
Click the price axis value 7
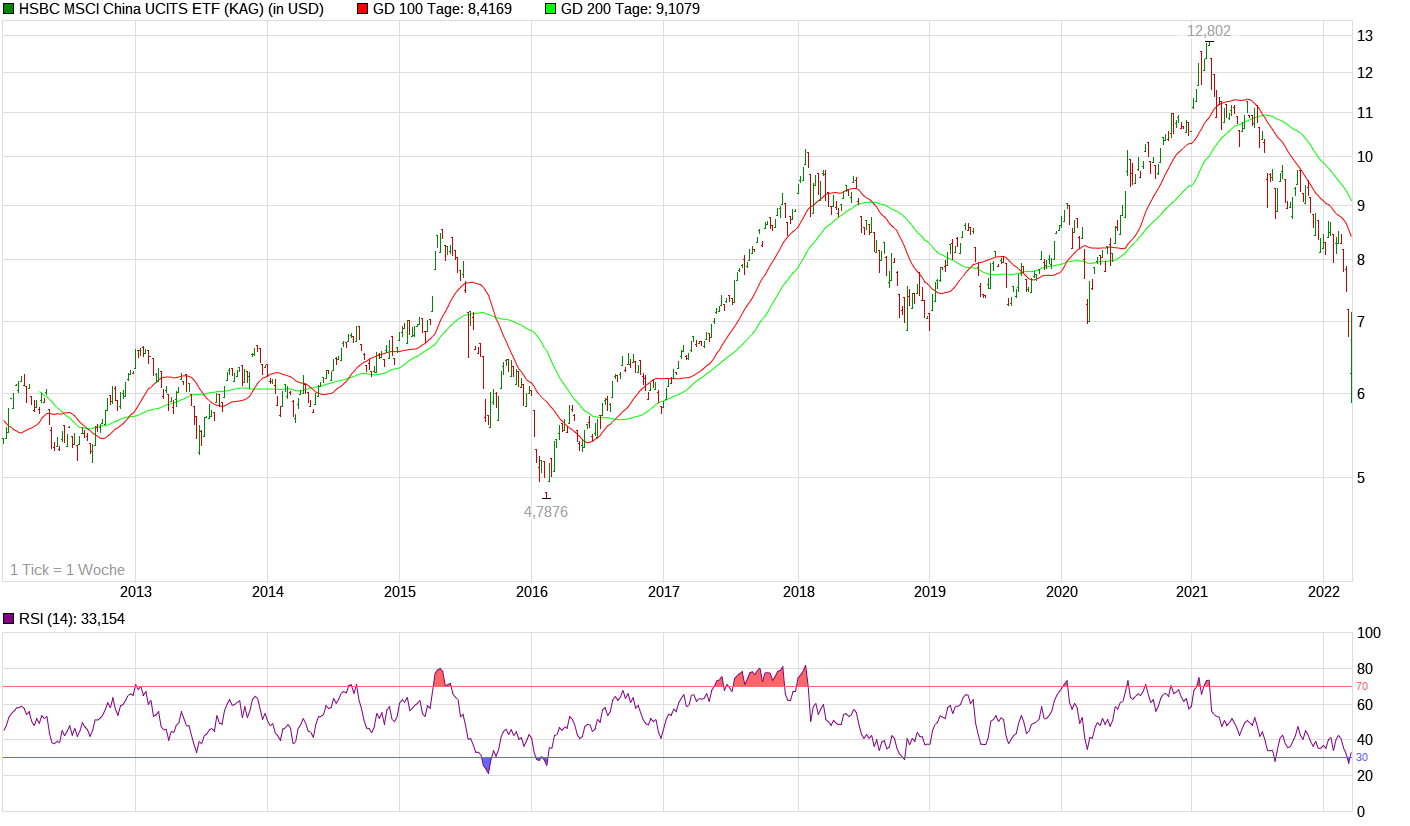tap(1360, 322)
